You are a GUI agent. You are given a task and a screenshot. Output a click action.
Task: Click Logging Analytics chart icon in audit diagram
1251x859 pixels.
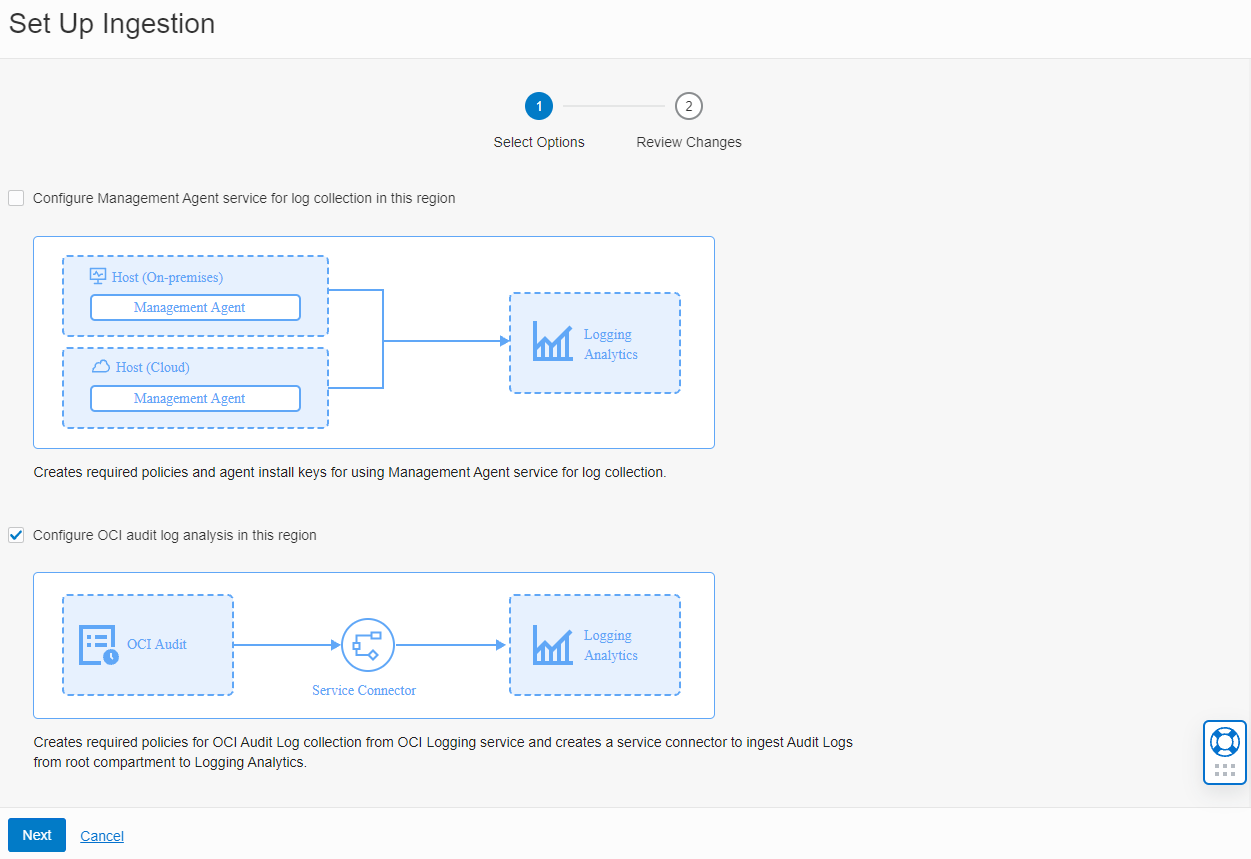pyautogui.click(x=552, y=645)
